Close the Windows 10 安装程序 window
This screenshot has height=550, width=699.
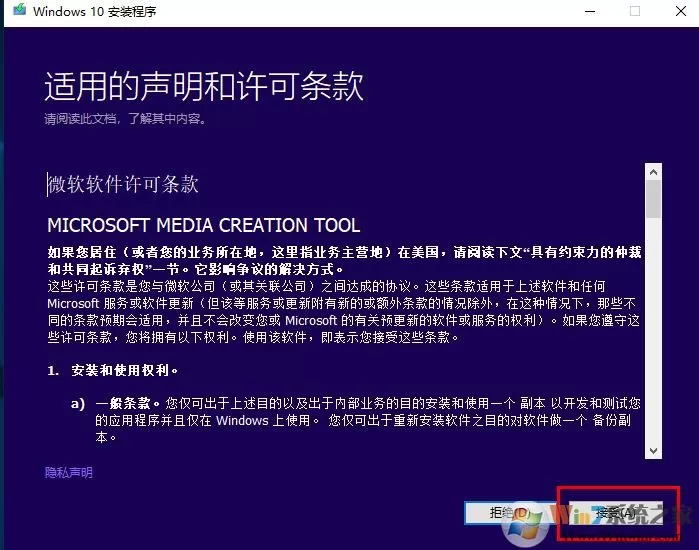pos(681,11)
